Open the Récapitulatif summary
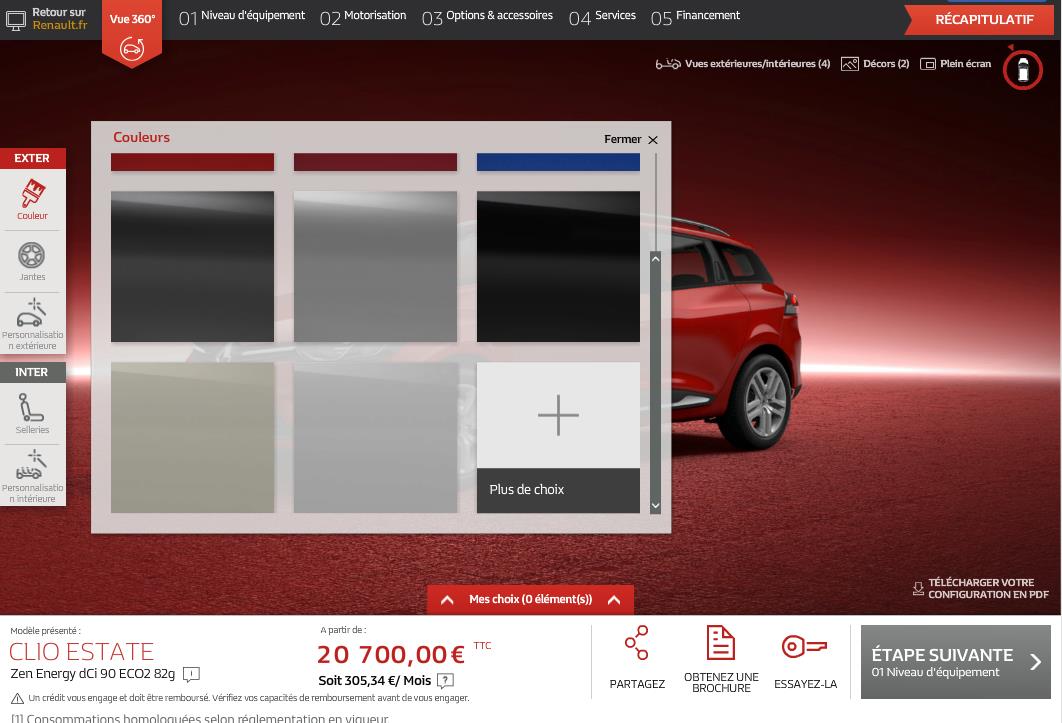The height and width of the screenshot is (723, 1062). 979,20
